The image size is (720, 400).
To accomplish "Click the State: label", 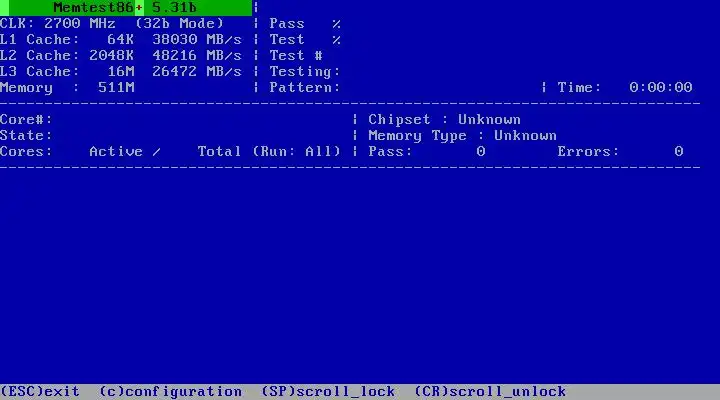I will pos(26,135).
